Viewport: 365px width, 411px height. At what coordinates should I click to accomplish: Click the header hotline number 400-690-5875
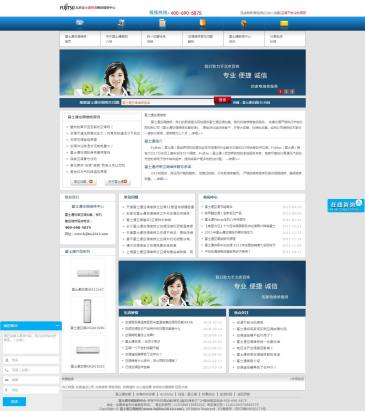coord(186,13)
